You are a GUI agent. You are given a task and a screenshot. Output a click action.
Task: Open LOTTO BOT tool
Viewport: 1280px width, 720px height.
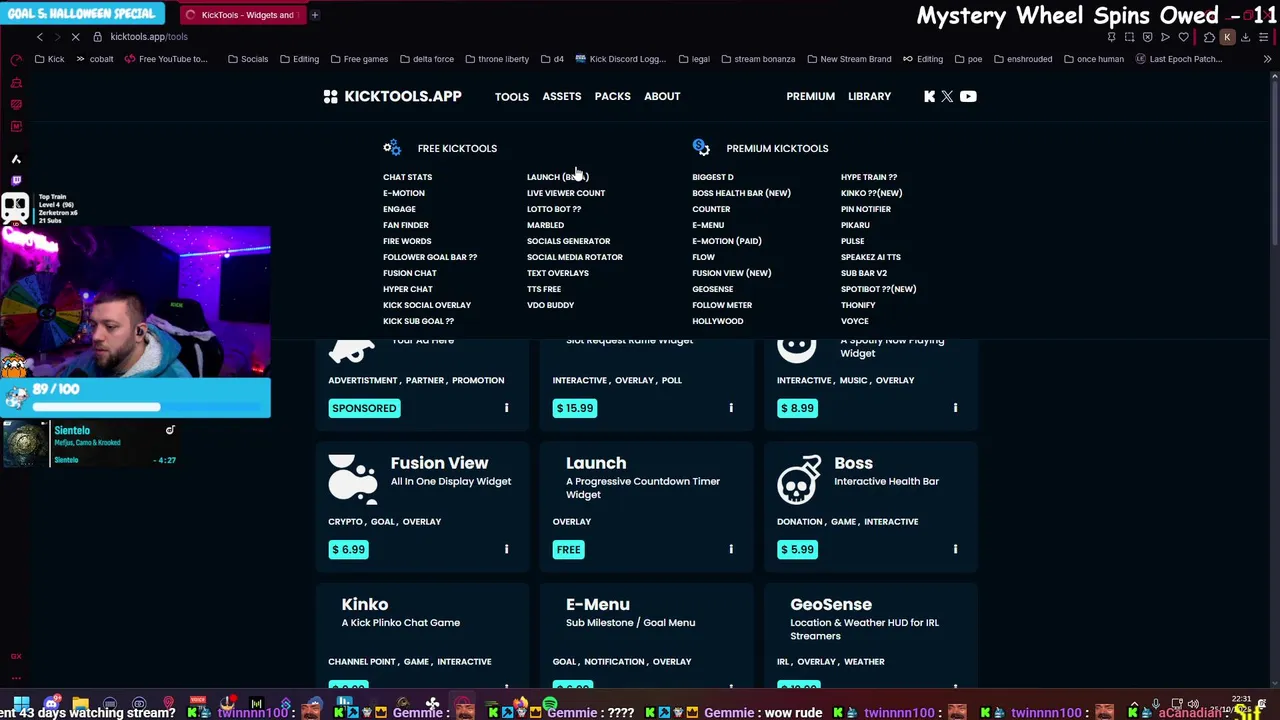[554, 209]
